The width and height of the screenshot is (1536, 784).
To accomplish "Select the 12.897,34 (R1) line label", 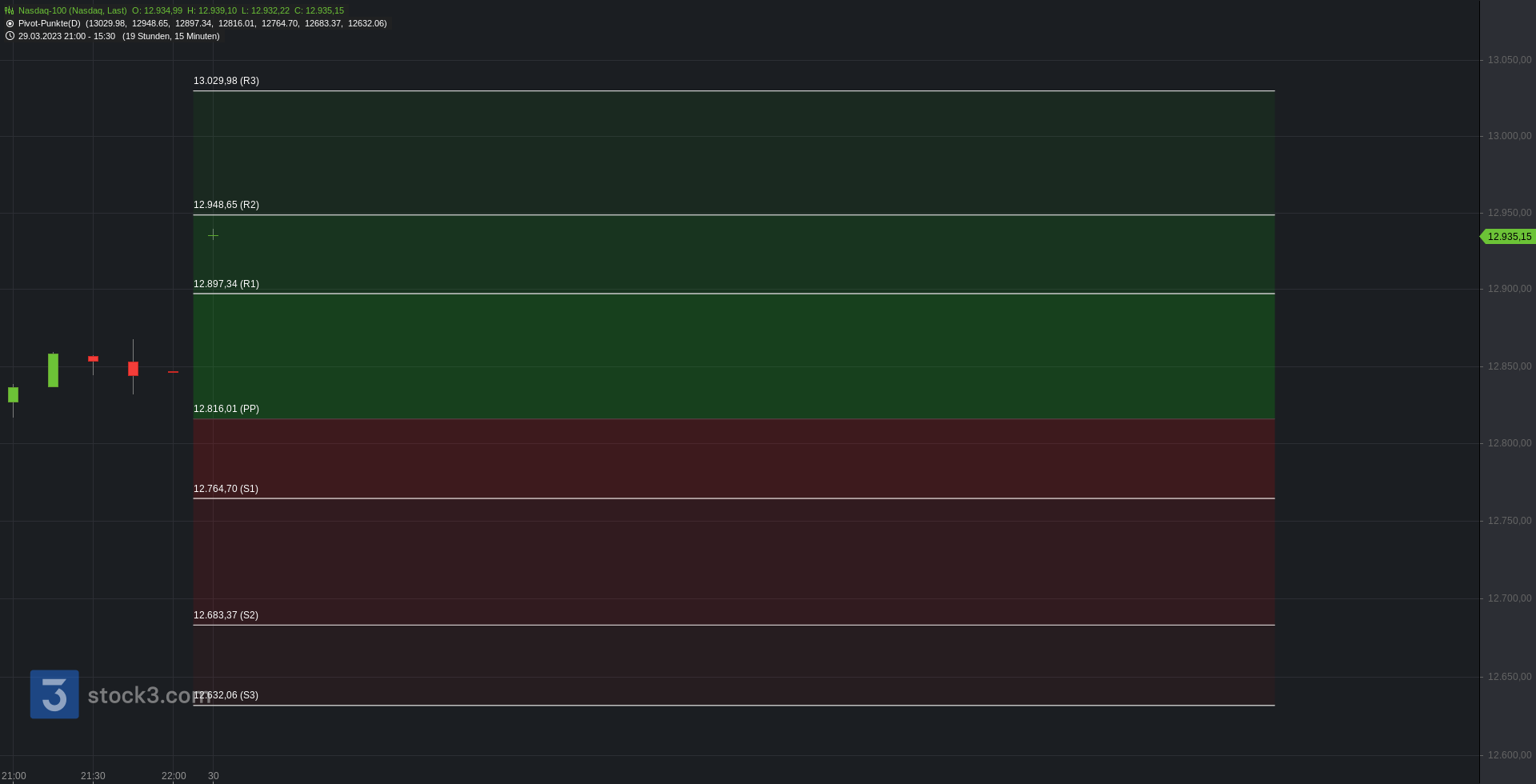I will [226, 284].
